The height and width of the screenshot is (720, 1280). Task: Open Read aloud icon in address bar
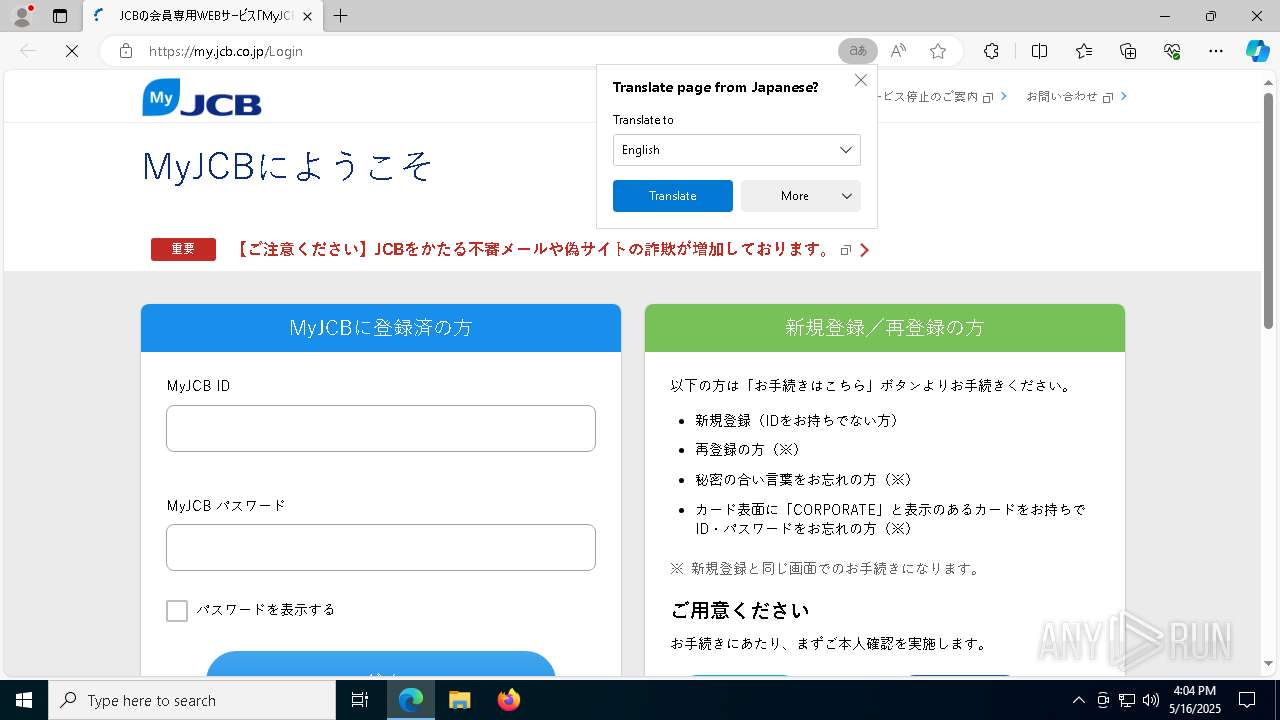tap(898, 51)
